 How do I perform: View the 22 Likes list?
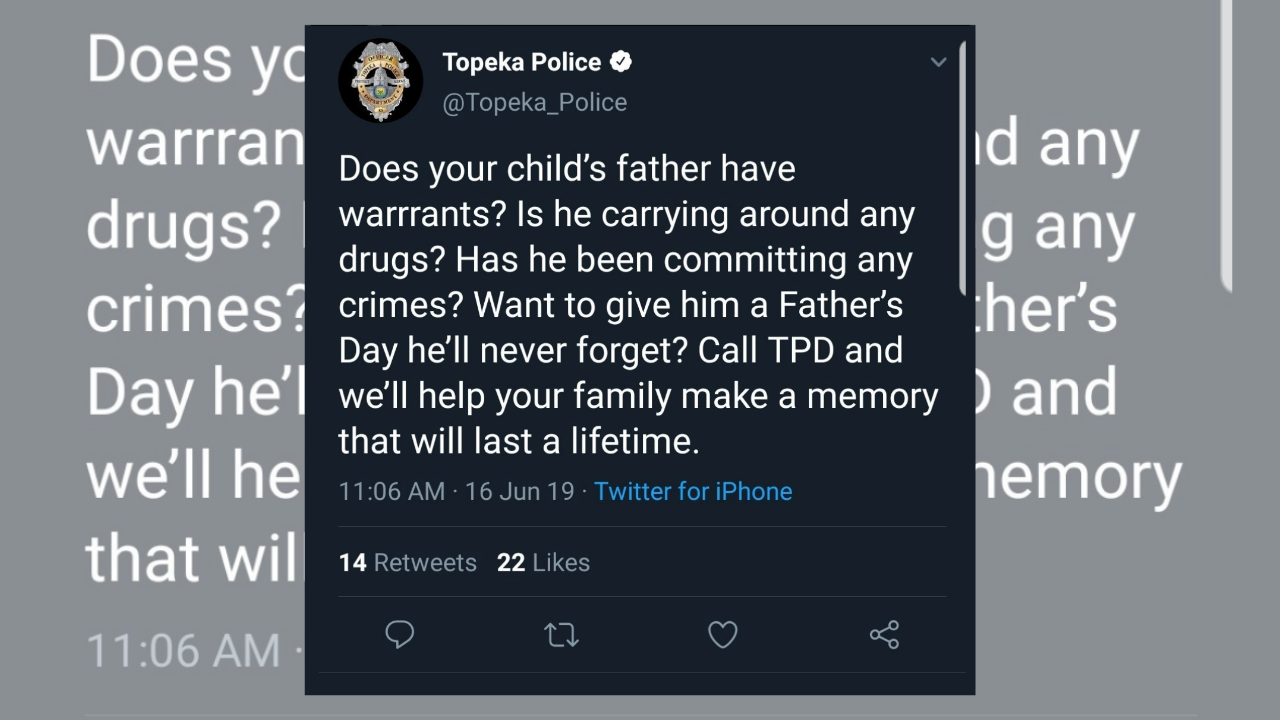[543, 562]
